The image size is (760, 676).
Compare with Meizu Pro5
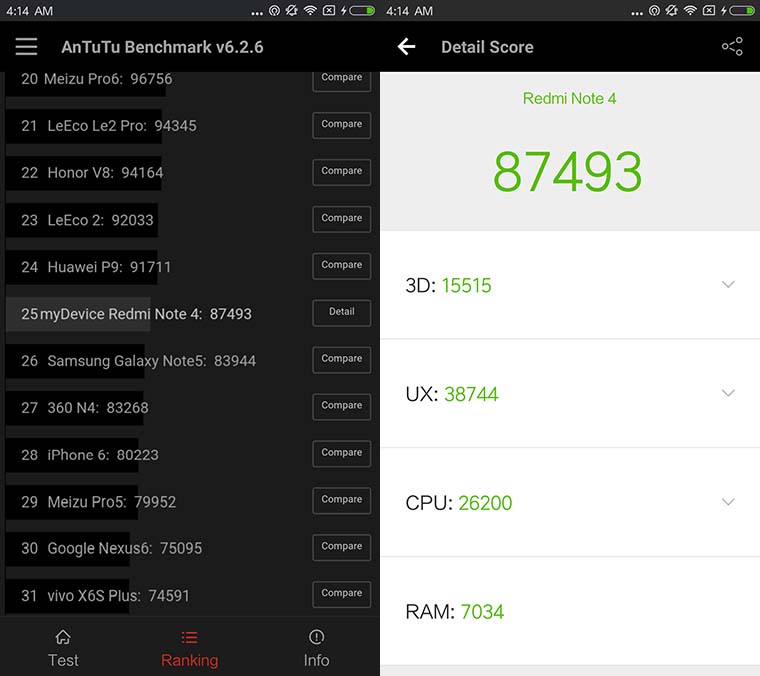coord(342,500)
